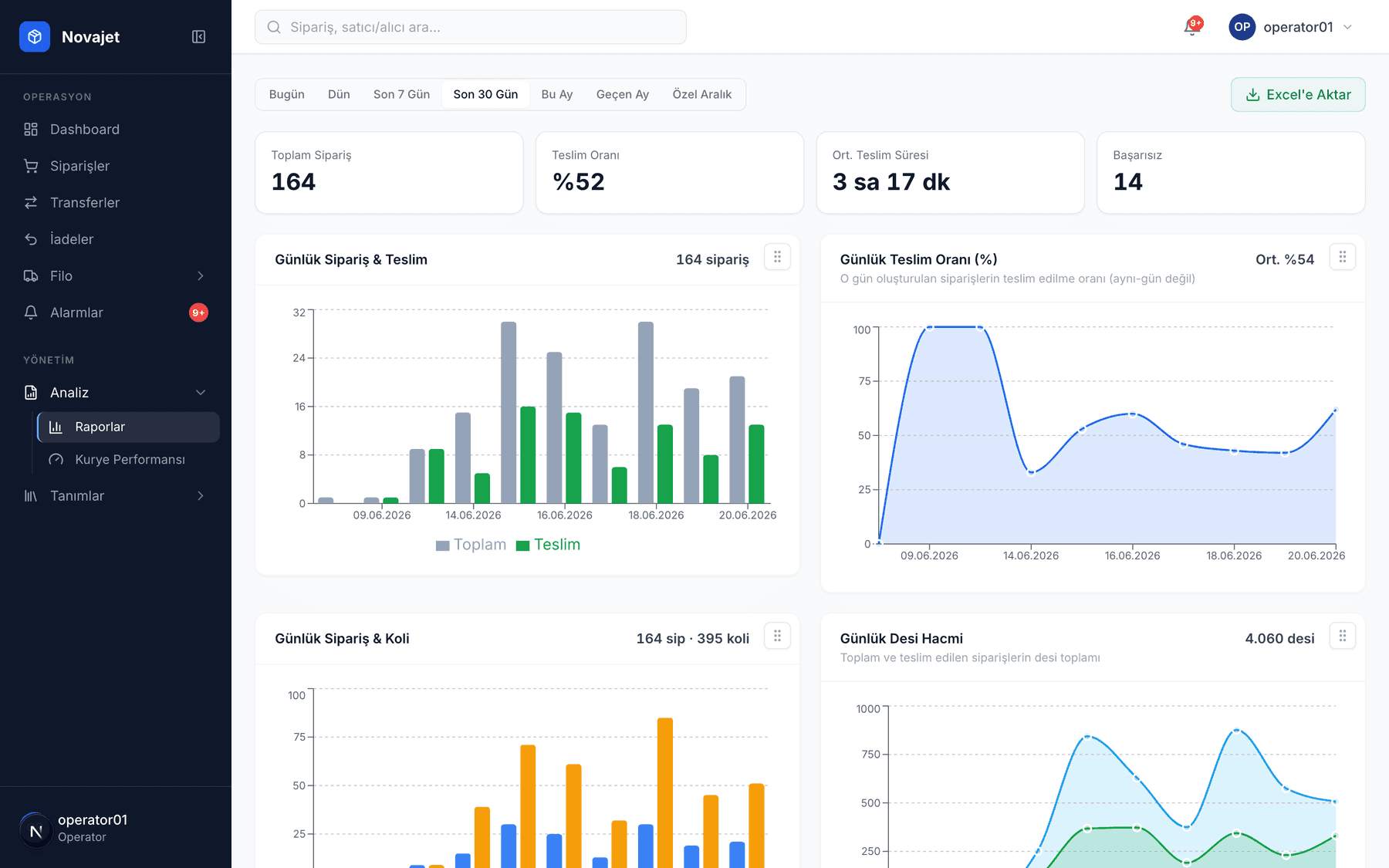Click drag handle on Günlük Desi Hacmi card
The image size is (1389, 868).
[x=1342, y=636]
